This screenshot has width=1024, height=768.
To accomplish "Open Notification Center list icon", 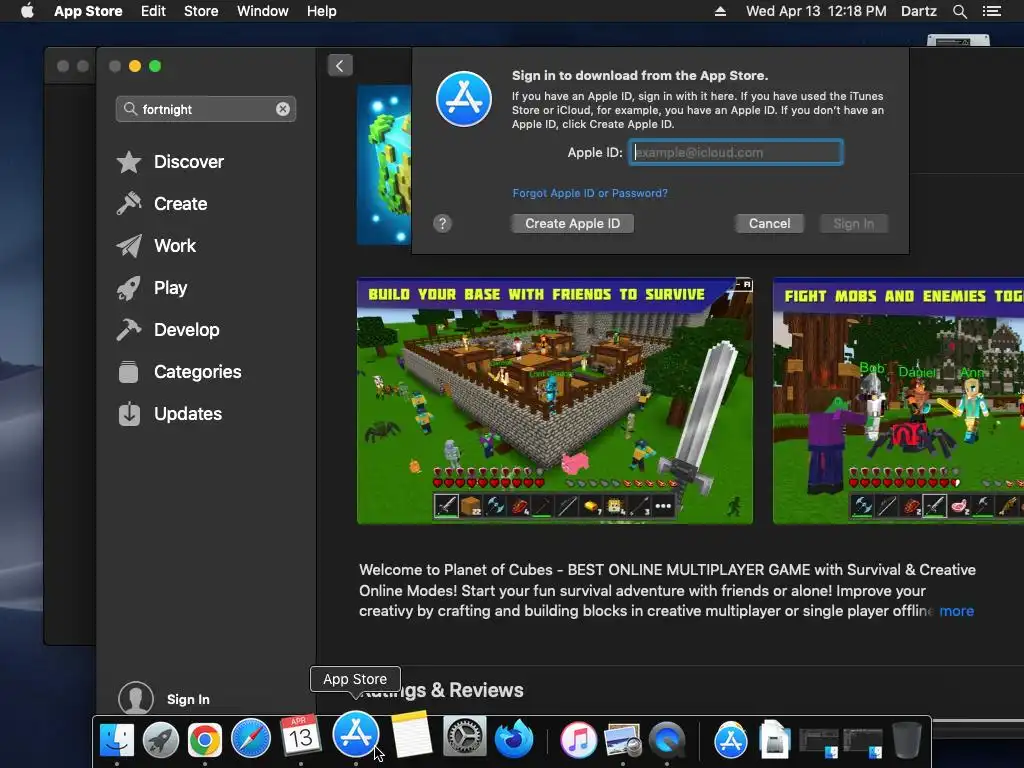I will point(991,11).
